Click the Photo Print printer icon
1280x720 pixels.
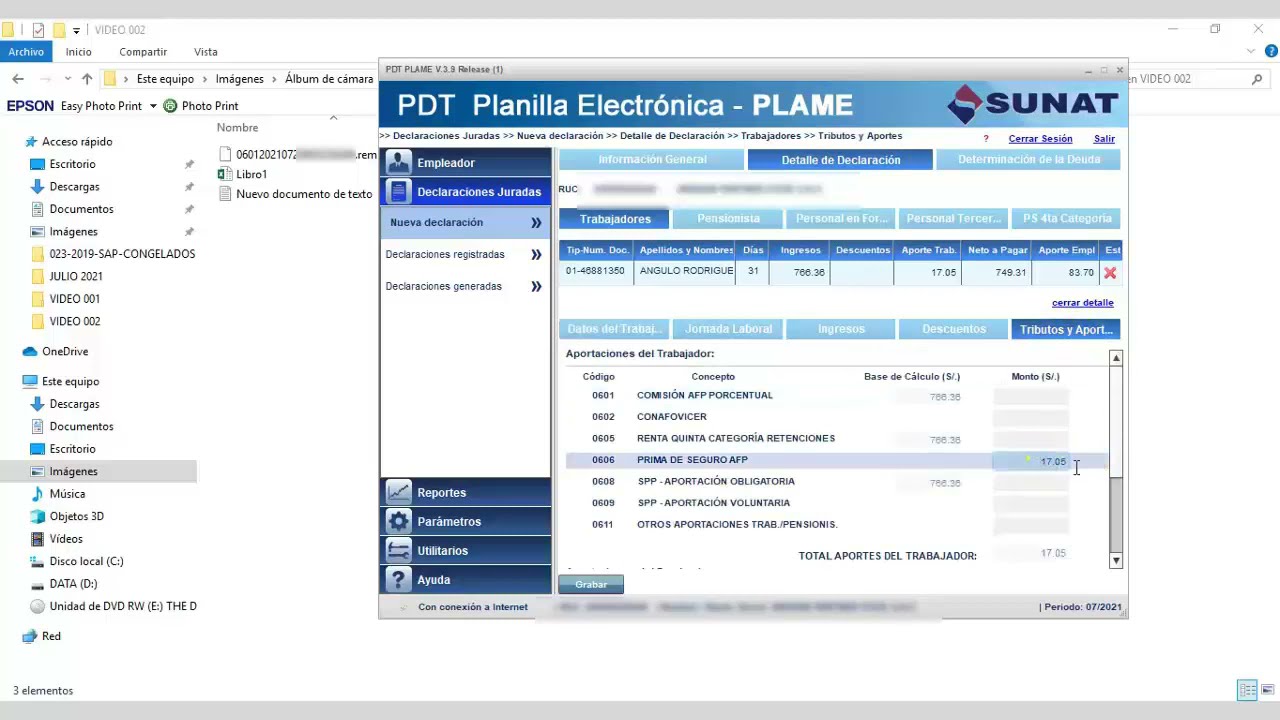(170, 105)
